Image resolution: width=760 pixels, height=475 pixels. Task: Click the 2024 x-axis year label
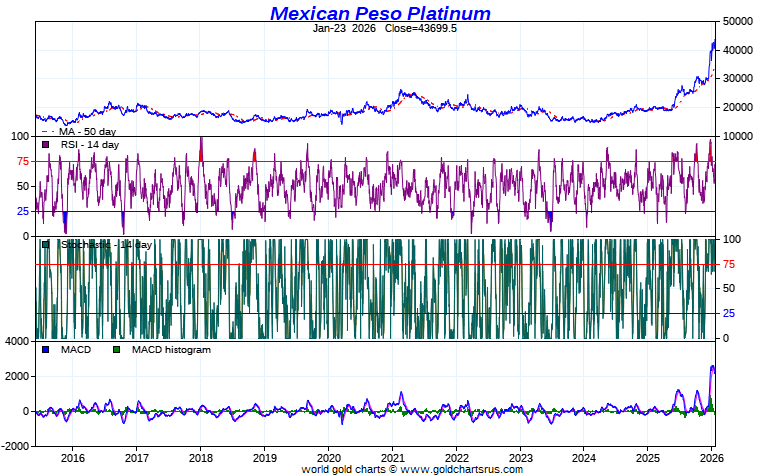[x=584, y=458]
